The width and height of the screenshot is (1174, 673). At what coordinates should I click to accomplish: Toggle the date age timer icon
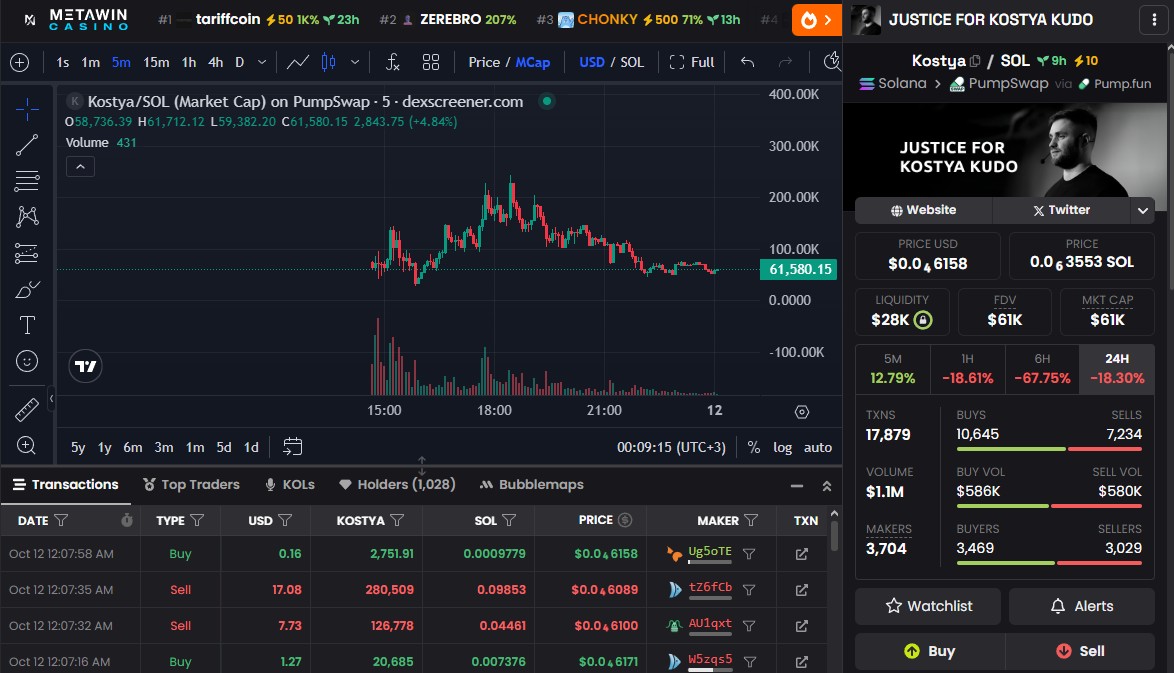pyautogui.click(x=127, y=520)
